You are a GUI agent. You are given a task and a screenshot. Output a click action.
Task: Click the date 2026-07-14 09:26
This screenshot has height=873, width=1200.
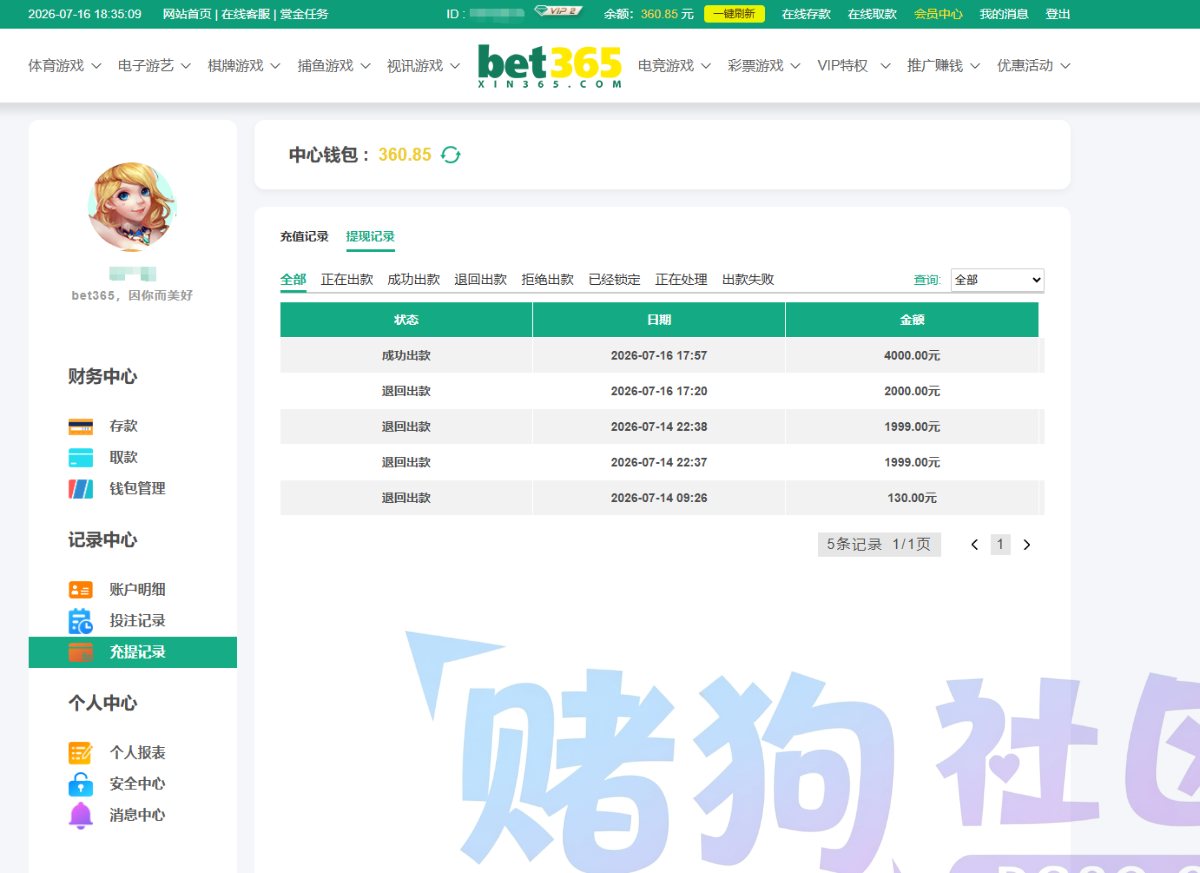(659, 498)
